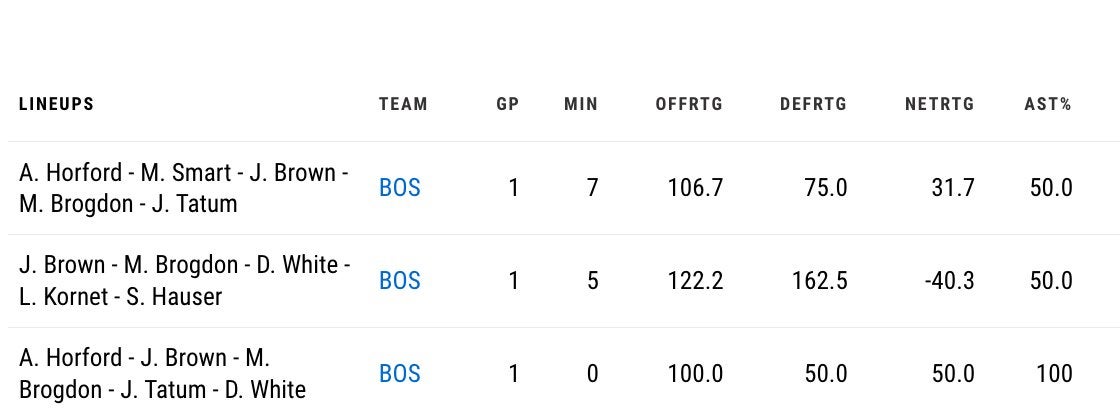Click the -40.3 net rating value

950,281
